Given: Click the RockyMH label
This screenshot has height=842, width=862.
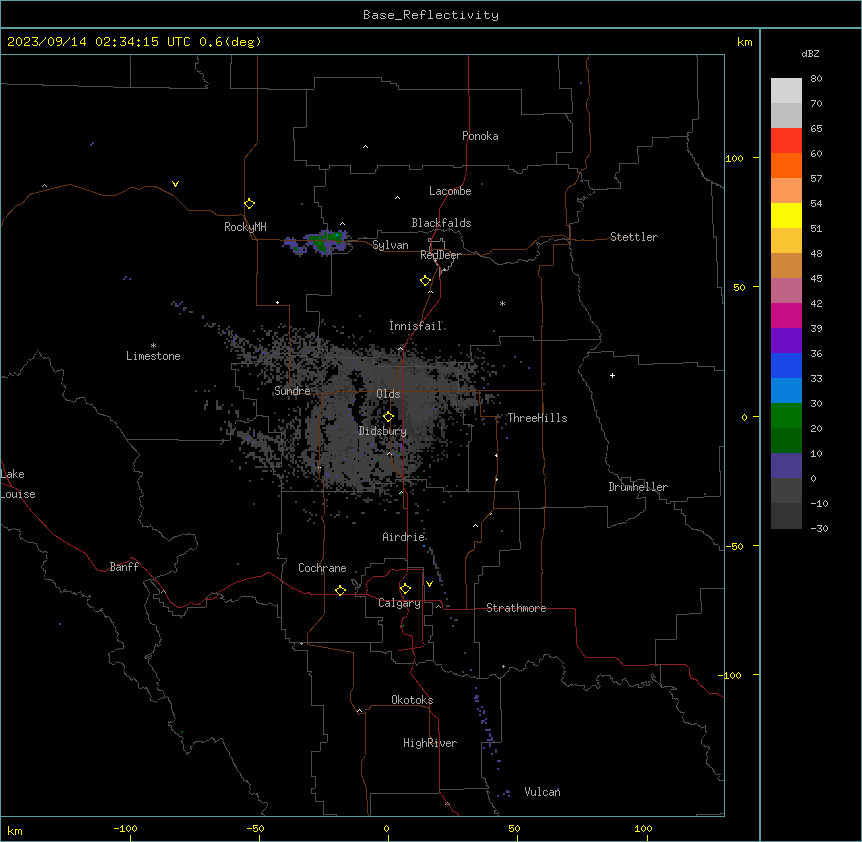Looking at the screenshot, I should pyautogui.click(x=245, y=227).
